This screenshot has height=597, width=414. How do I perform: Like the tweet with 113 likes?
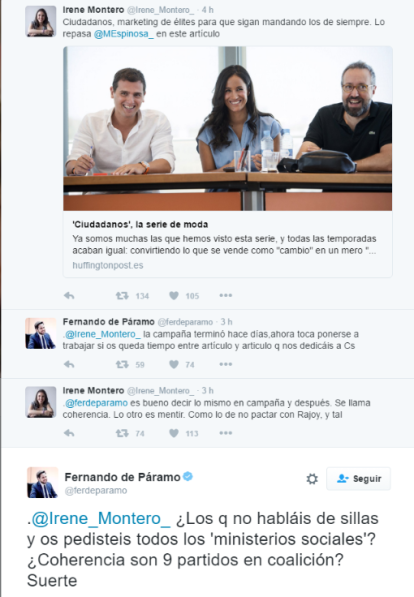[174, 433]
